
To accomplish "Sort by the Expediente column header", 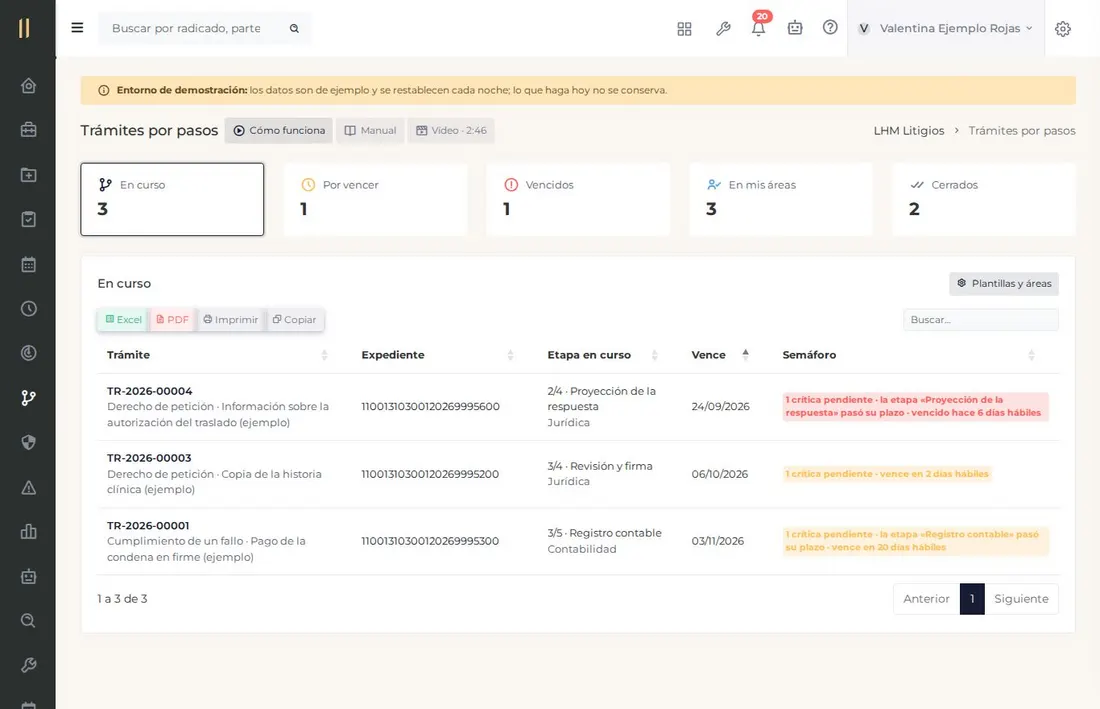I will pos(438,355).
